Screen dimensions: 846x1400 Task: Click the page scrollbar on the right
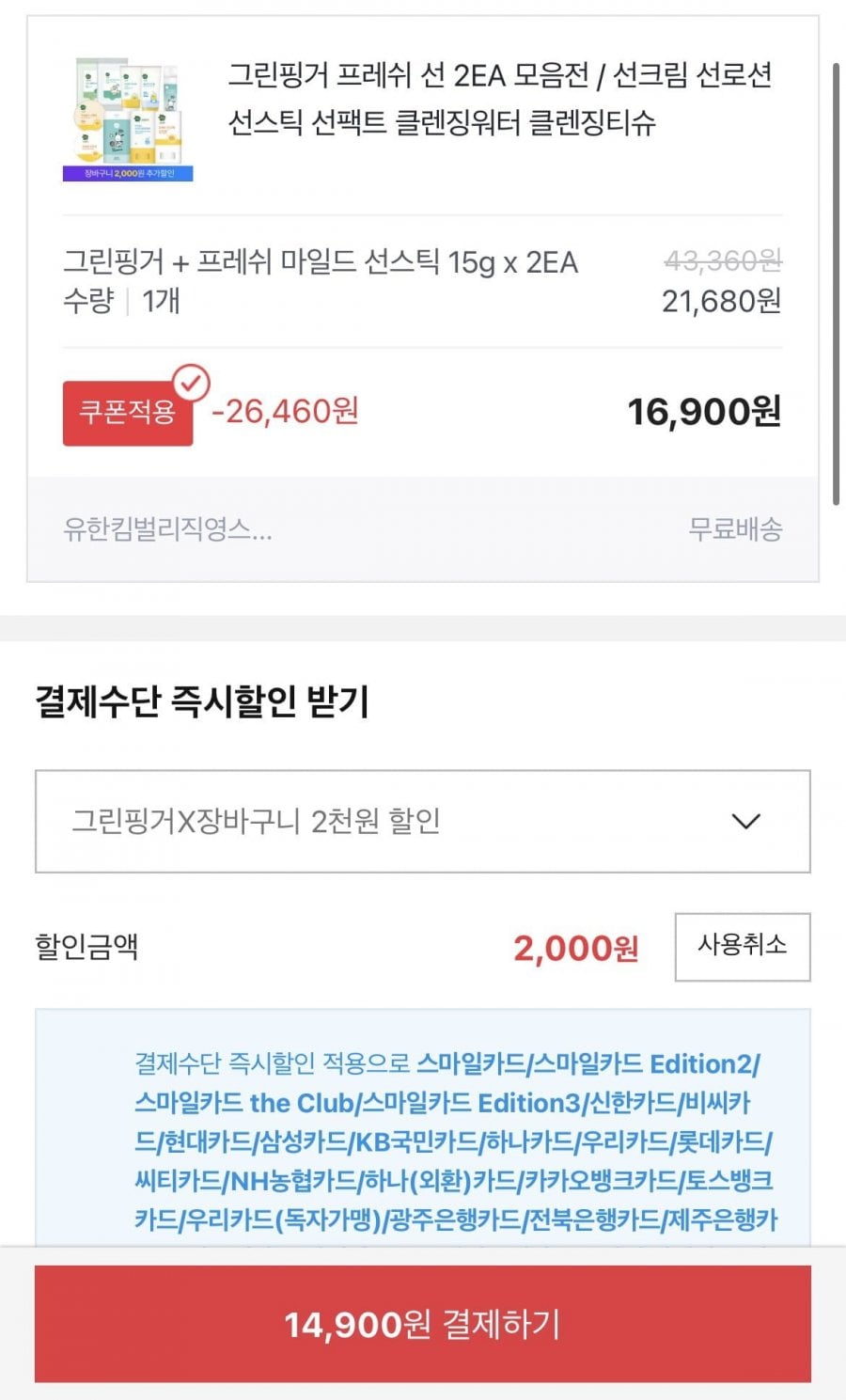pyautogui.click(x=836, y=282)
